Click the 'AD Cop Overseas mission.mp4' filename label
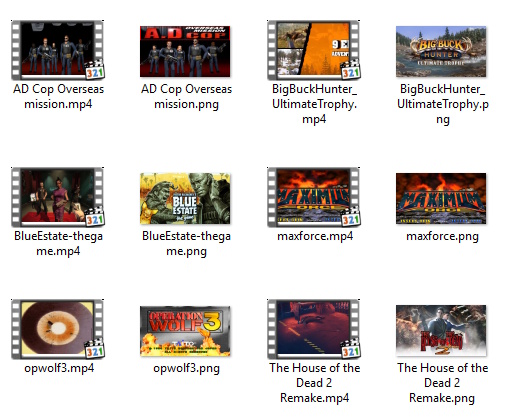506x420 pixels. [x=58, y=97]
